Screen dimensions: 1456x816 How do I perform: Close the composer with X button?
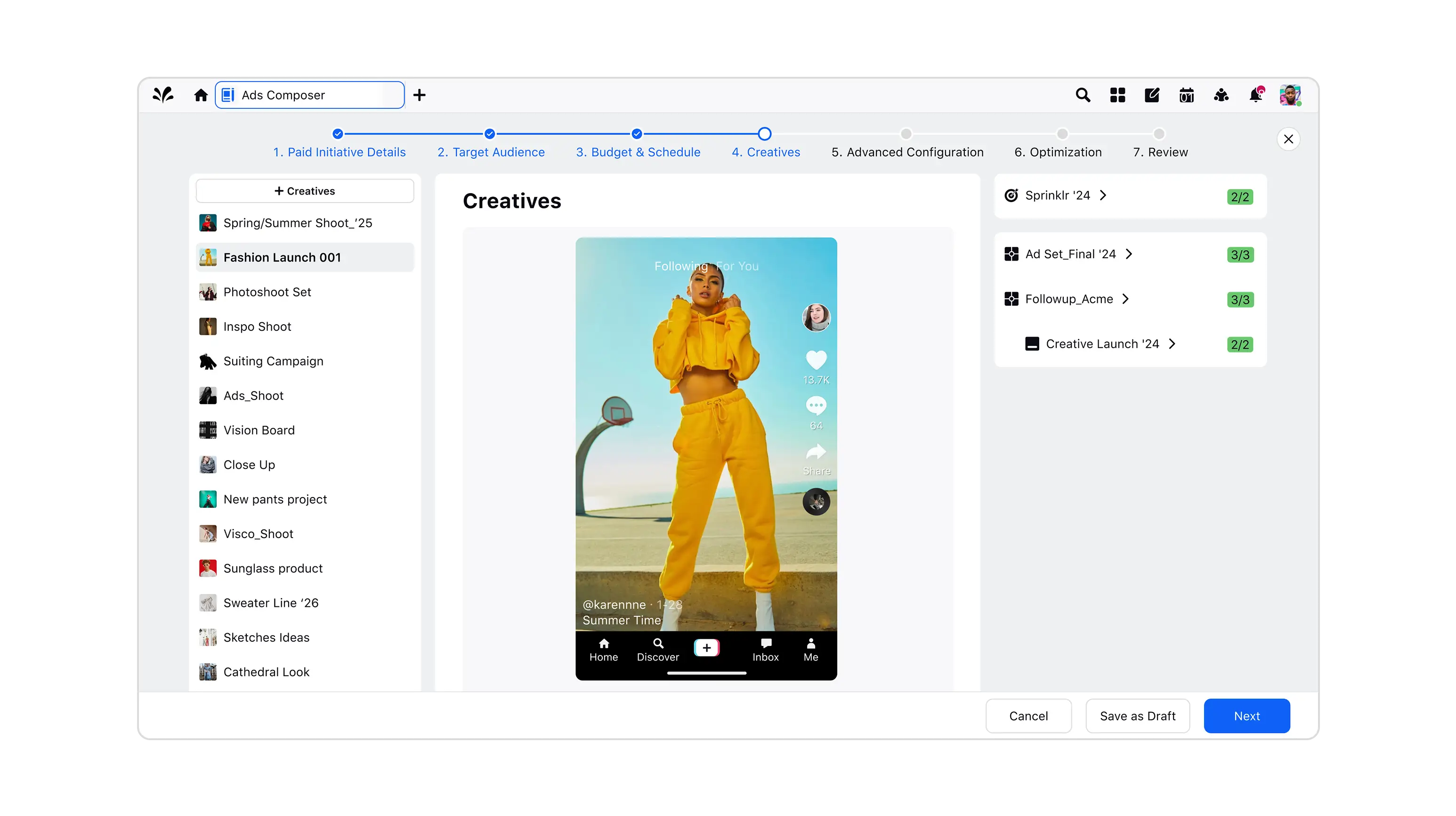(1288, 139)
